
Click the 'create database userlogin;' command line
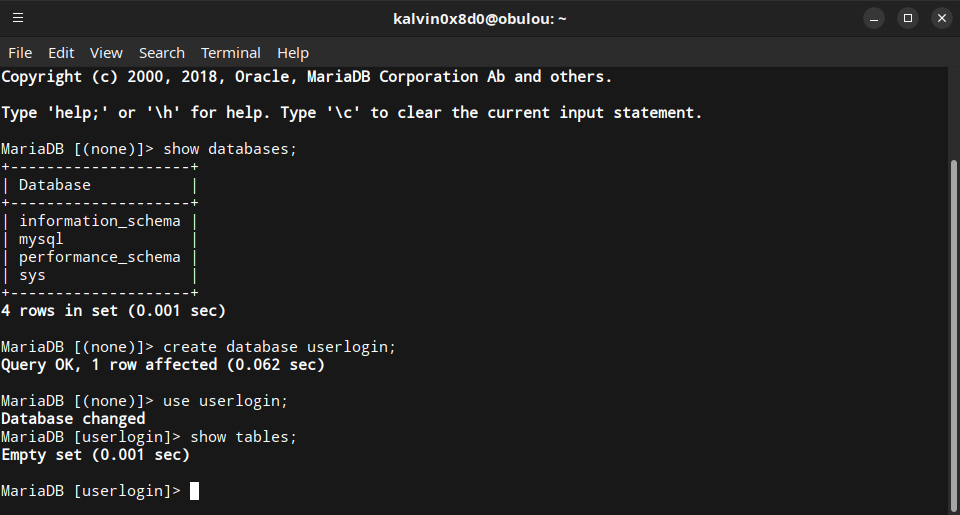(280, 347)
